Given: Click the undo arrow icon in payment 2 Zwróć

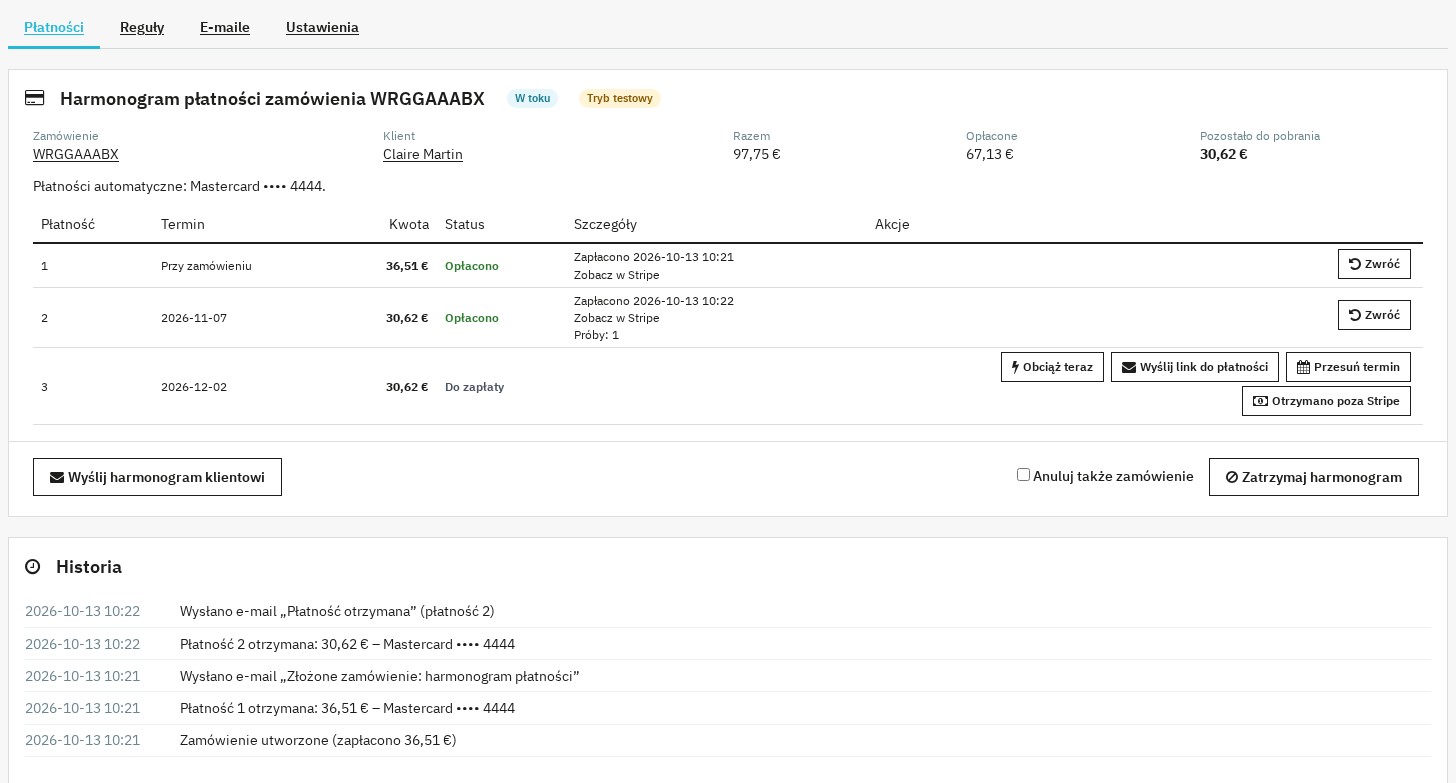Looking at the screenshot, I should [1355, 315].
